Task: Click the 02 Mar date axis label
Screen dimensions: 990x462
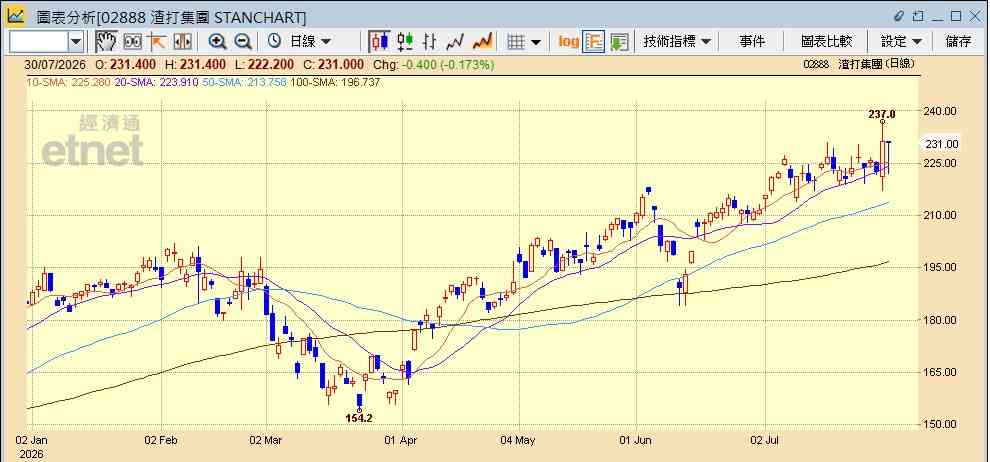Action: tap(266, 439)
